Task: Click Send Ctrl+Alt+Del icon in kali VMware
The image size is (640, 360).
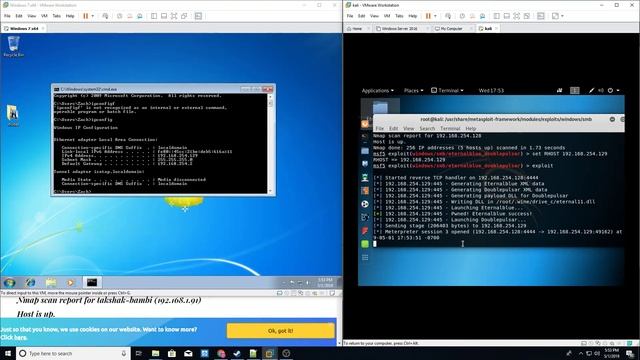Action: 448,16
